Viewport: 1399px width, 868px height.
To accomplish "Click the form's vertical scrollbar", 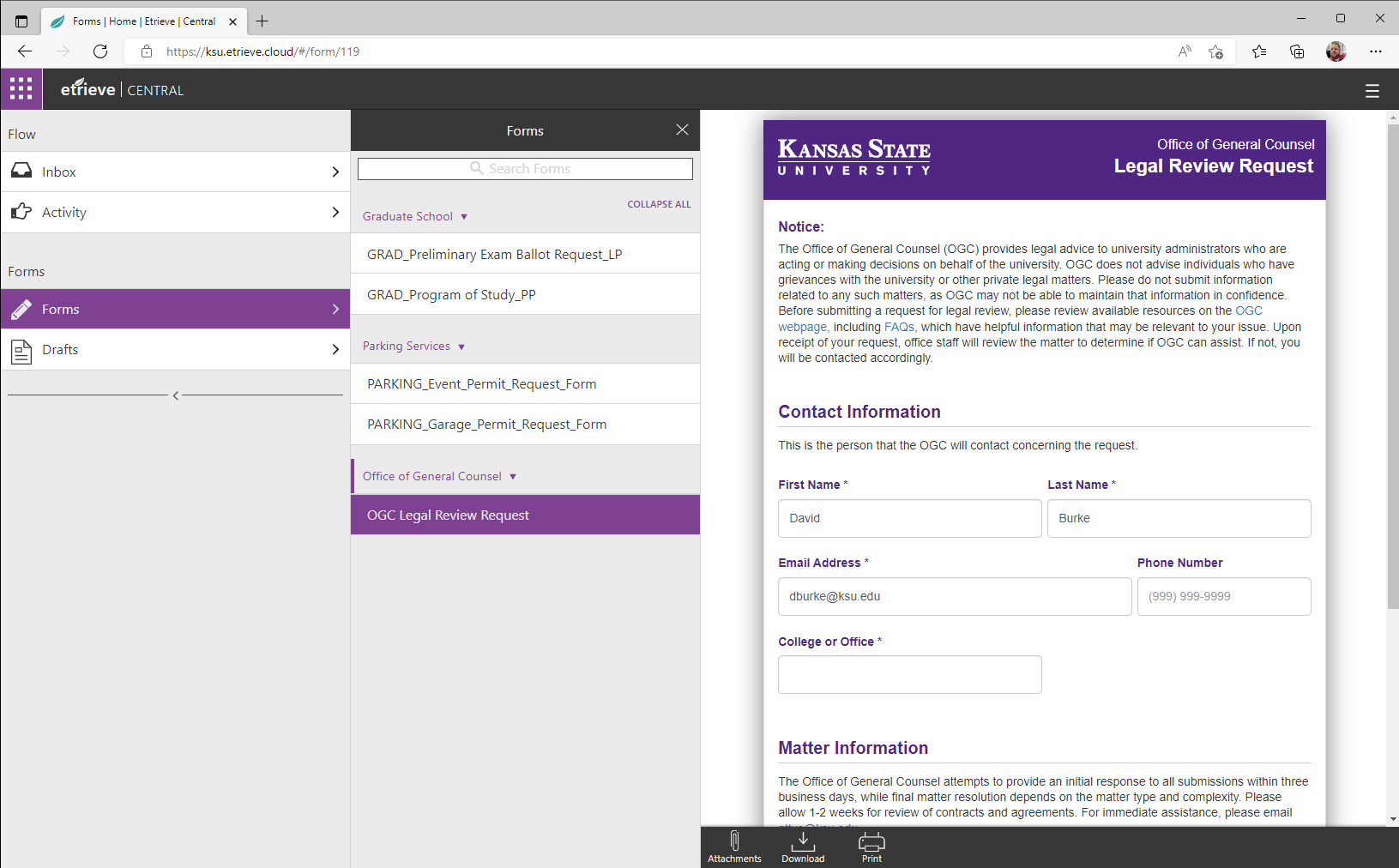I will click(x=1393, y=366).
